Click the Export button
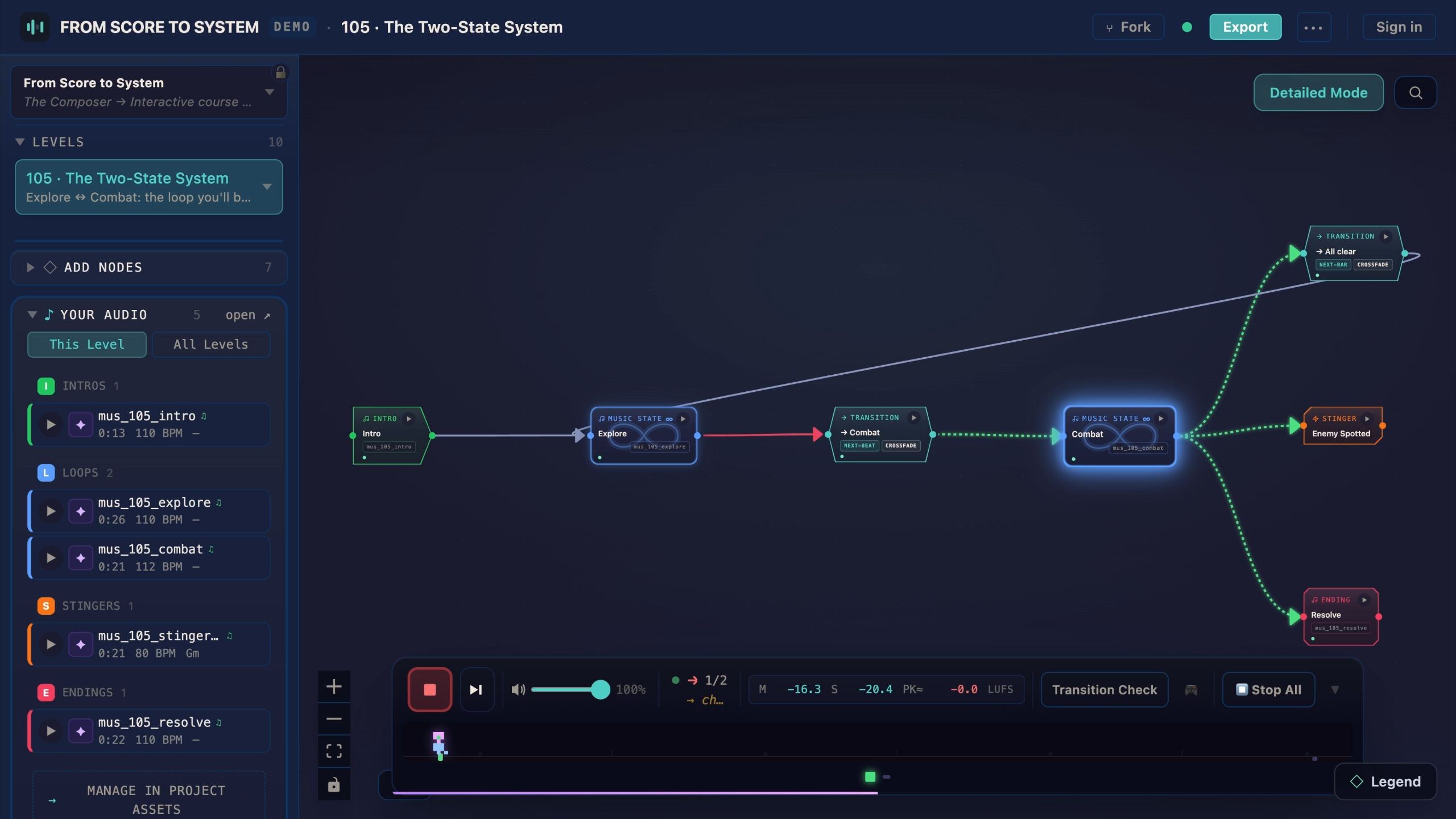Screen dimensions: 1456x819 pyautogui.click(x=1245, y=27)
